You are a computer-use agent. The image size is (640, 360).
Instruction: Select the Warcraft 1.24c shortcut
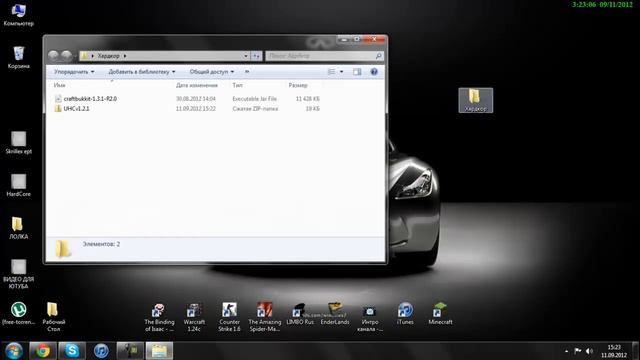[x=194, y=318]
